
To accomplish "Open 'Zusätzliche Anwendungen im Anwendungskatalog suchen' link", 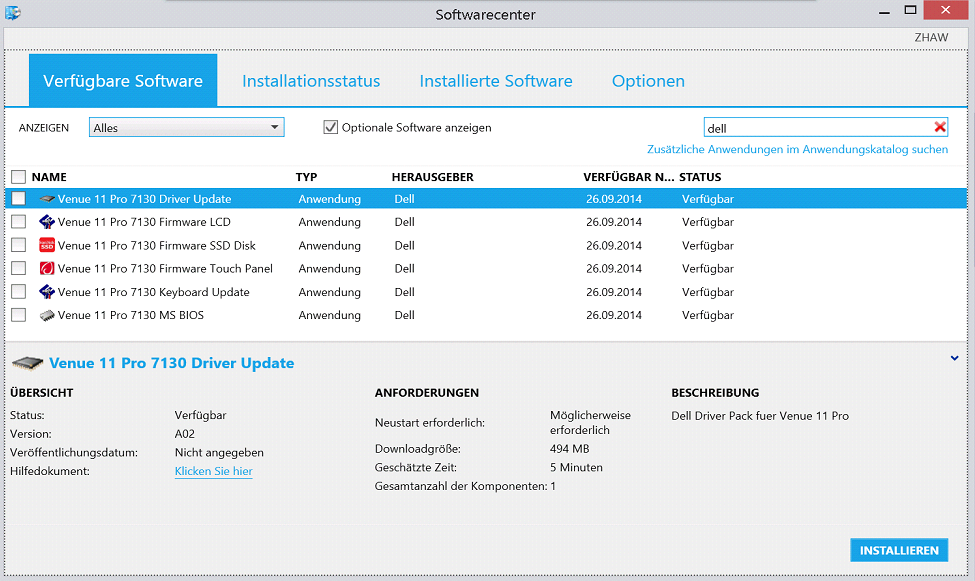I will point(797,149).
